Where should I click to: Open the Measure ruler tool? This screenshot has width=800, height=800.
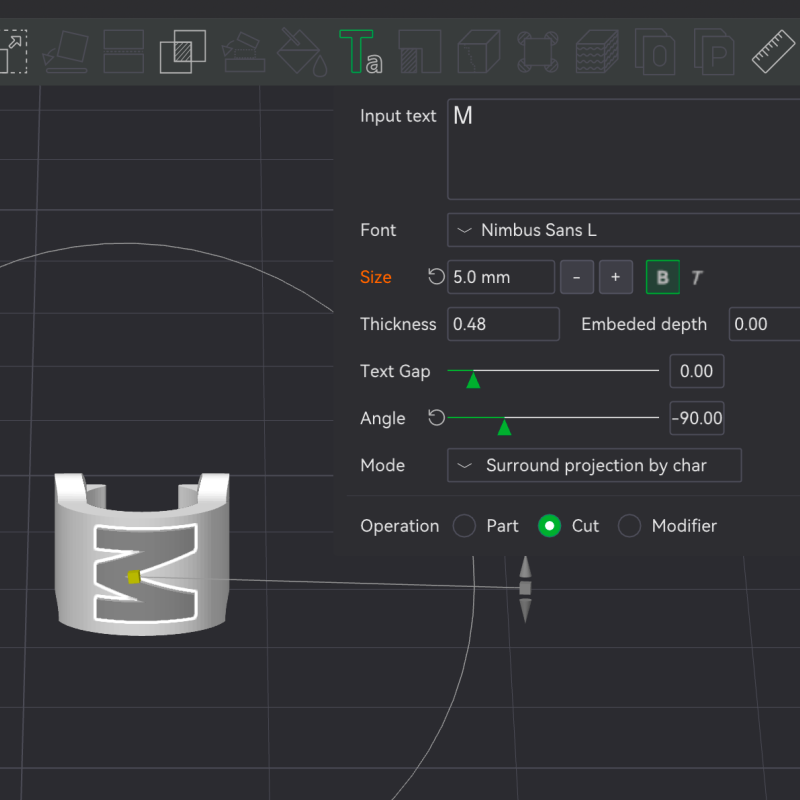774,51
